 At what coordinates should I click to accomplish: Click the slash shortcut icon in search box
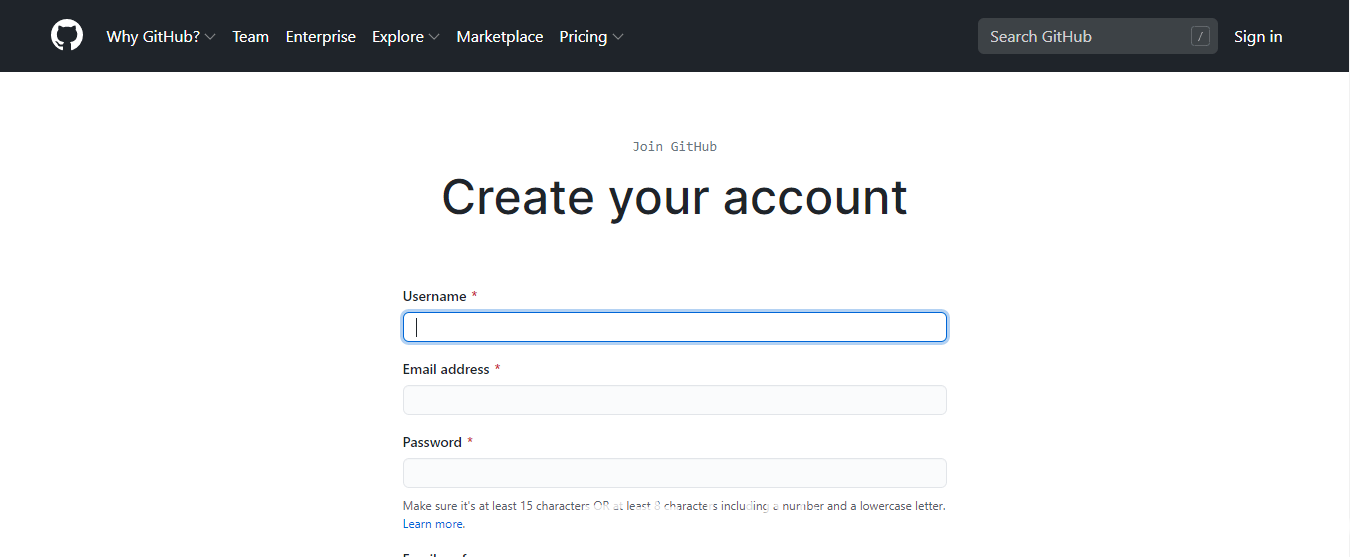(x=1200, y=37)
